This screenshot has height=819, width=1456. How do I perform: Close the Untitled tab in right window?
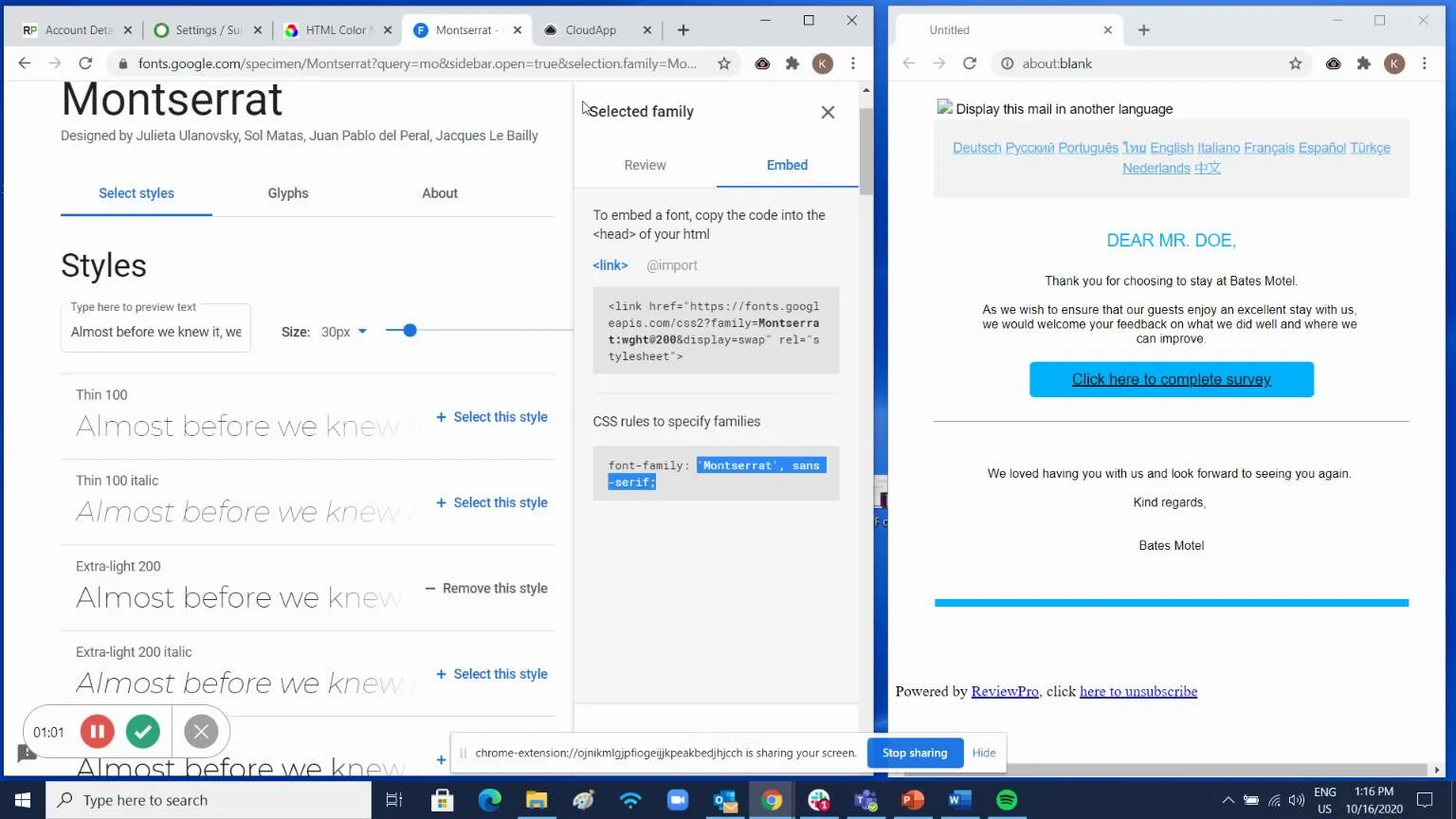click(x=1108, y=30)
